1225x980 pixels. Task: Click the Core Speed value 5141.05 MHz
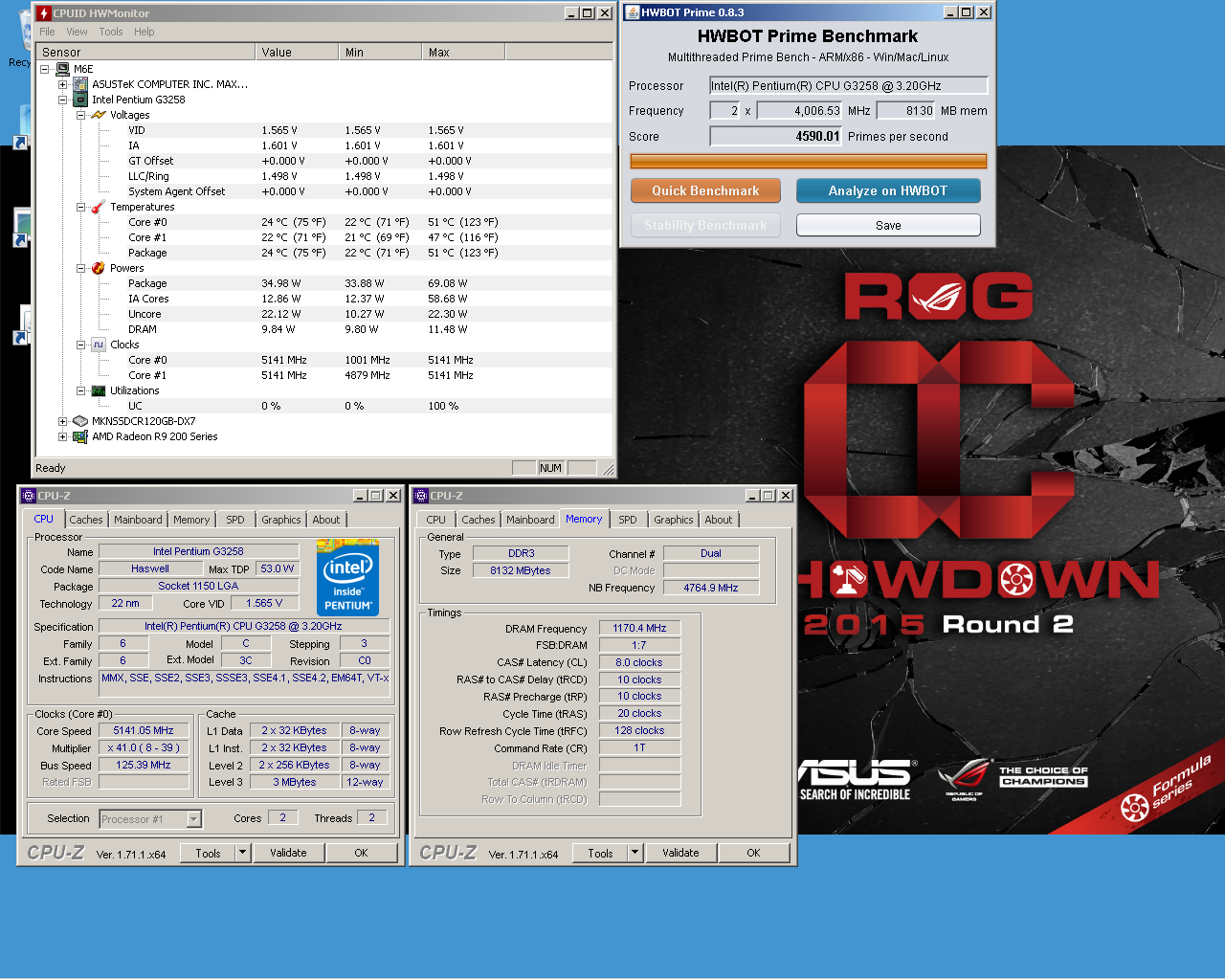(144, 730)
